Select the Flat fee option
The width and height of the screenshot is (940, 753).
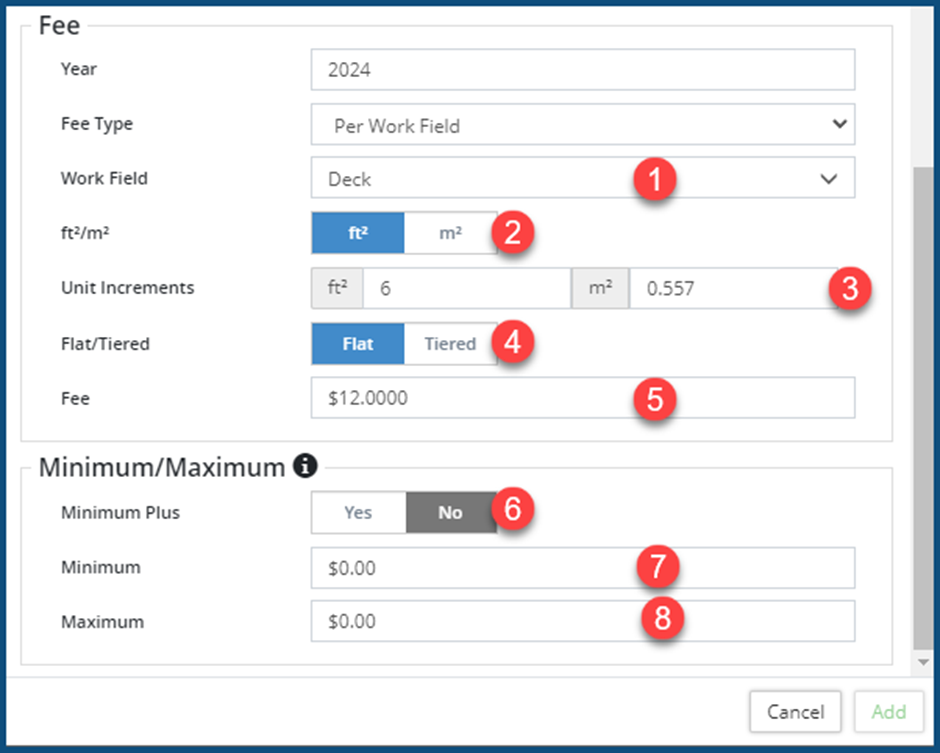point(358,344)
